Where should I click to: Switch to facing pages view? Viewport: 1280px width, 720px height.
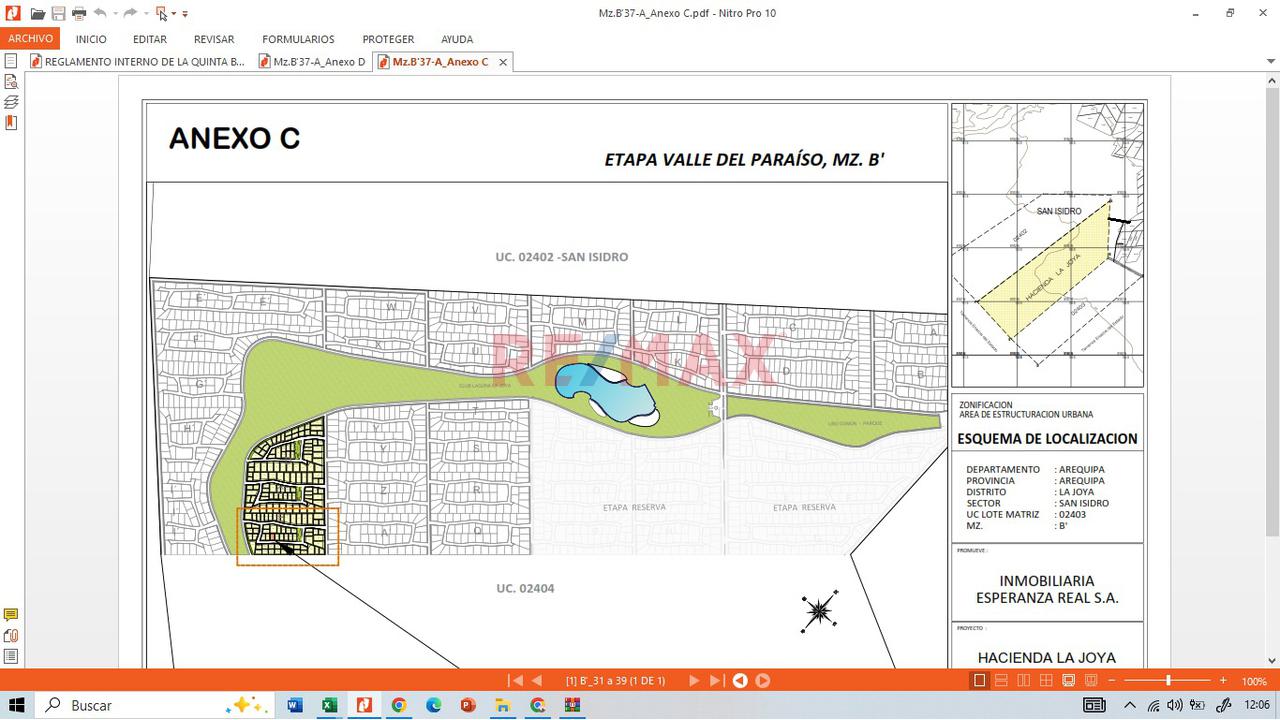point(1024,681)
